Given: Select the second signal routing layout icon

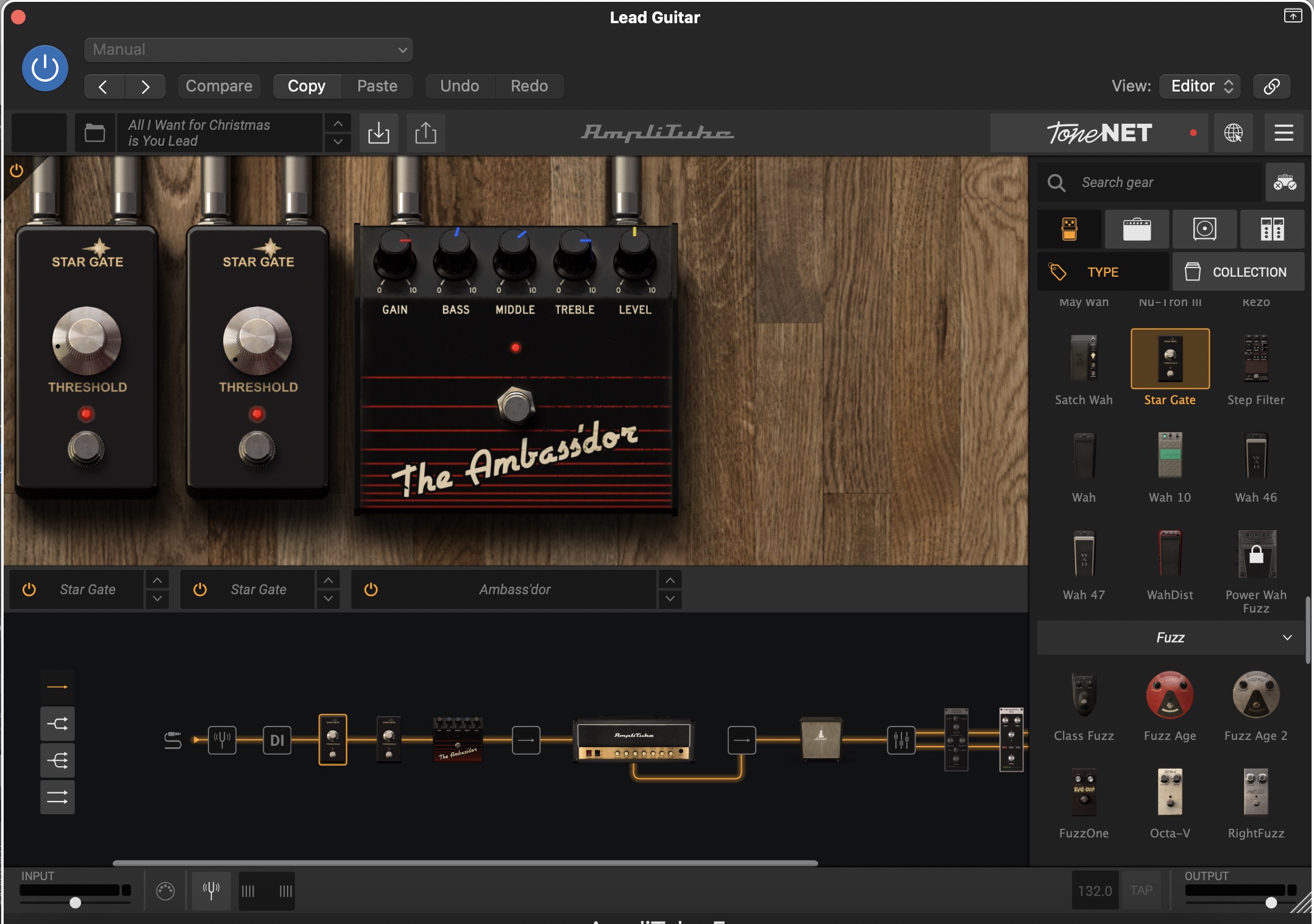Looking at the screenshot, I should tap(57, 723).
